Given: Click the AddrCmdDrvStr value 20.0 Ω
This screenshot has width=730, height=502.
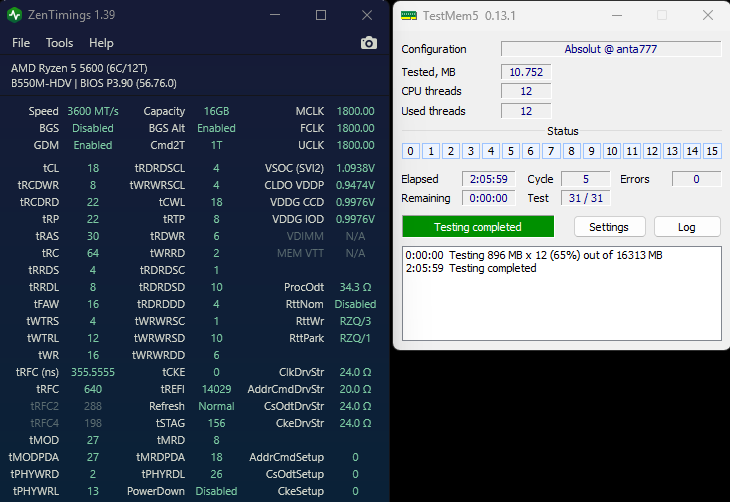Looking at the screenshot, I should pyautogui.click(x=355, y=389).
